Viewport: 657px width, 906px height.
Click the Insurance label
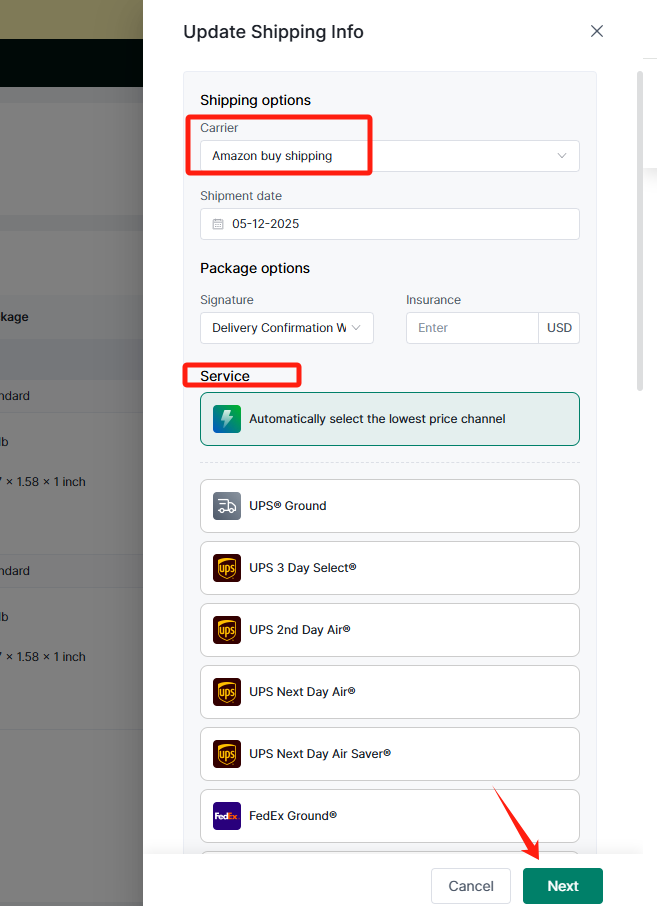coord(433,300)
